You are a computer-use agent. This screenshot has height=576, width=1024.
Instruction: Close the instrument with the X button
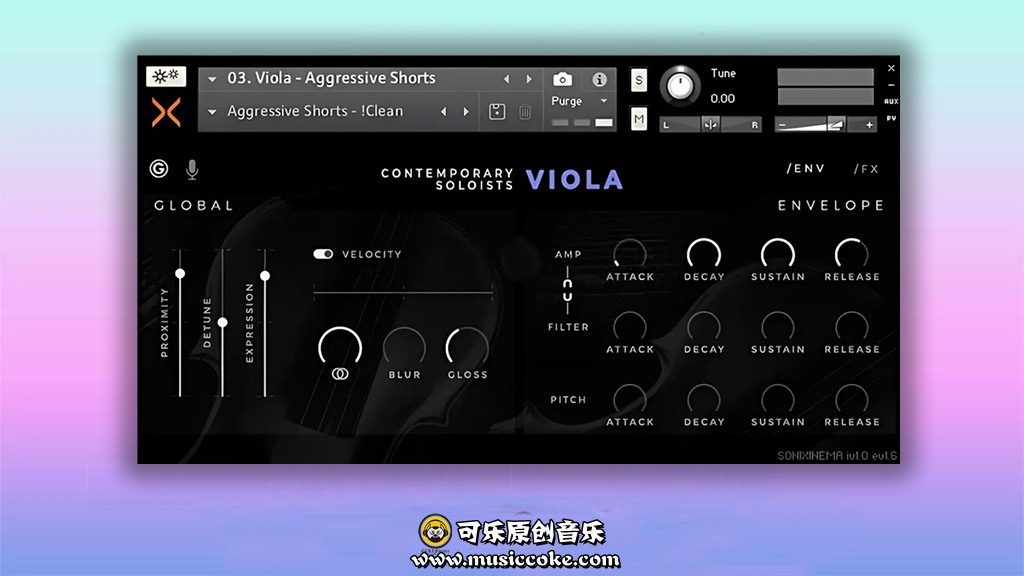[x=891, y=68]
